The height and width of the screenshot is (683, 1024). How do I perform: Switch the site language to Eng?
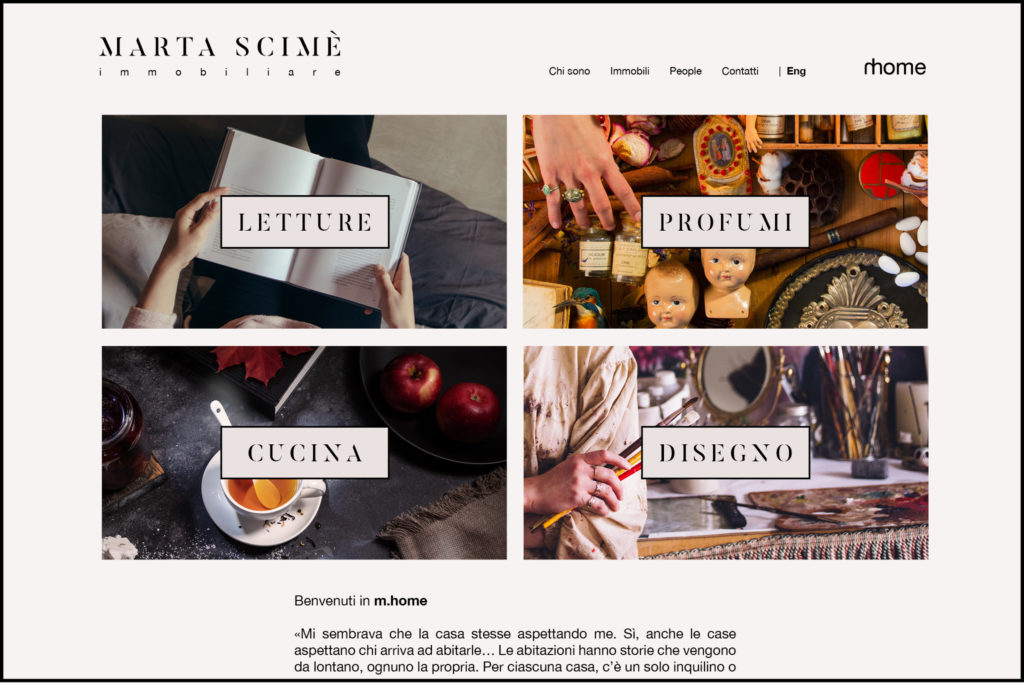(796, 71)
